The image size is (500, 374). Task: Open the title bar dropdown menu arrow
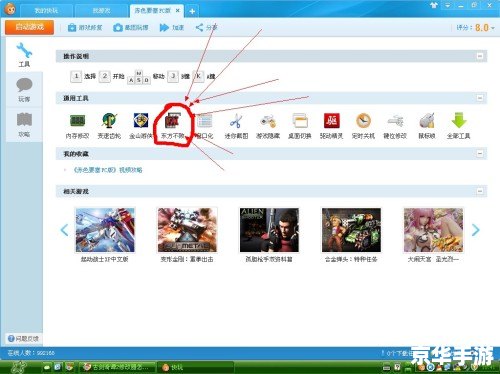(x=447, y=5)
